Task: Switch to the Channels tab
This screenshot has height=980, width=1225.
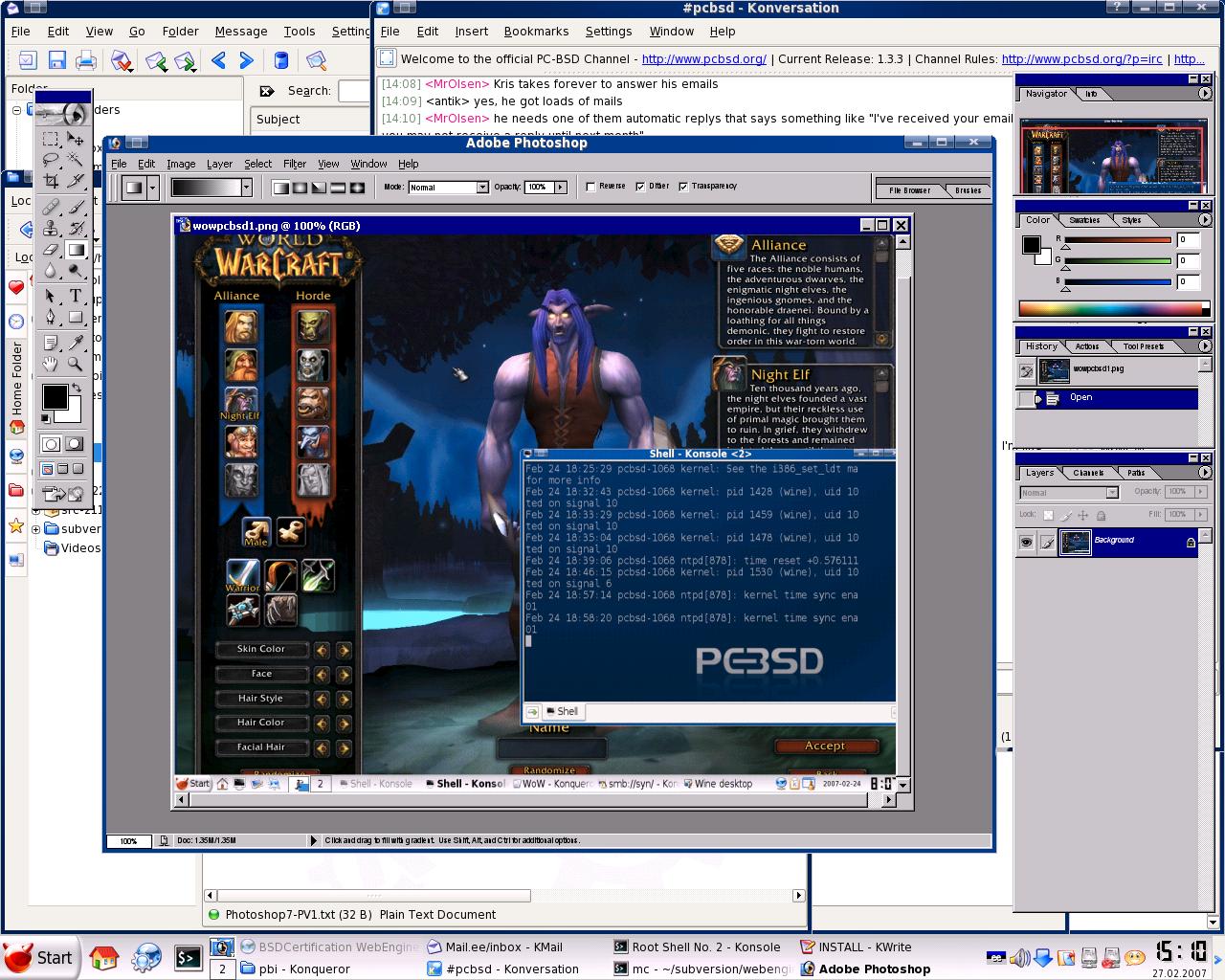Action: [1088, 473]
